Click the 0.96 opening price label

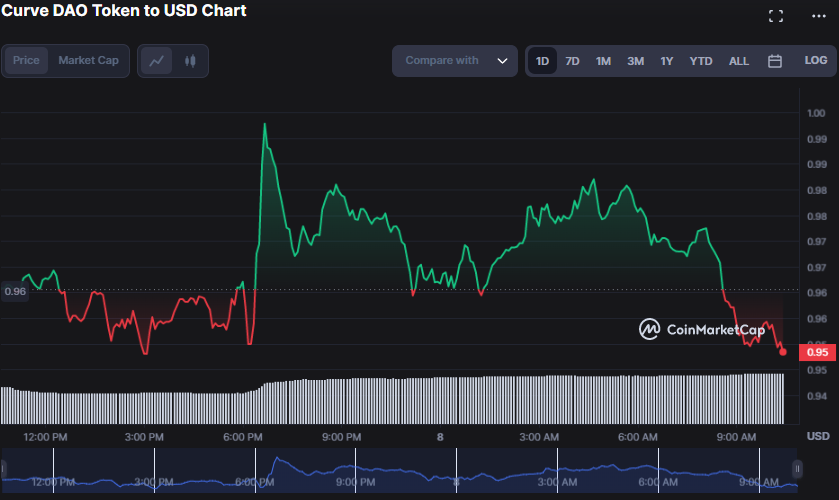pyautogui.click(x=14, y=291)
